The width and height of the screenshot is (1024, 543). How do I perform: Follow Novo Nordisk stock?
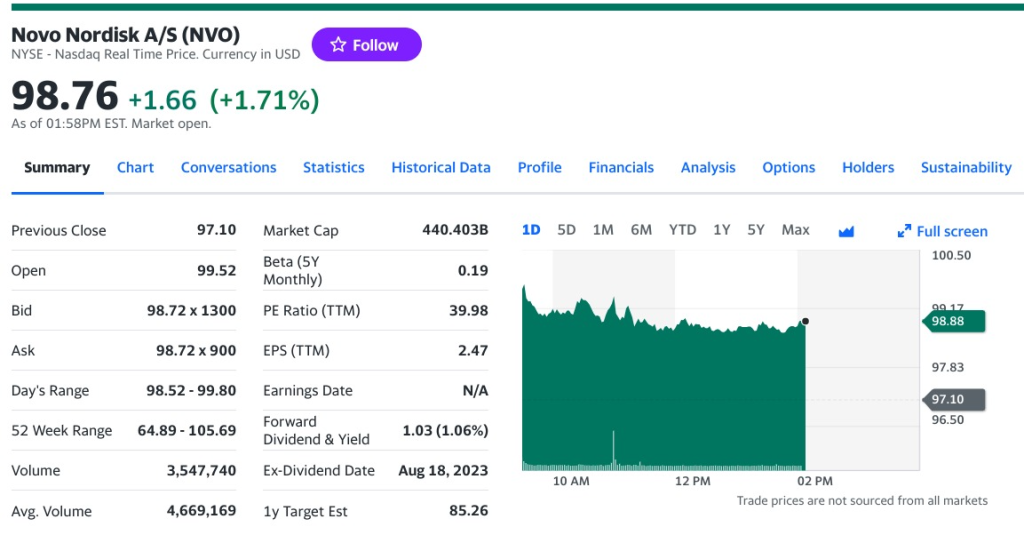click(x=366, y=44)
